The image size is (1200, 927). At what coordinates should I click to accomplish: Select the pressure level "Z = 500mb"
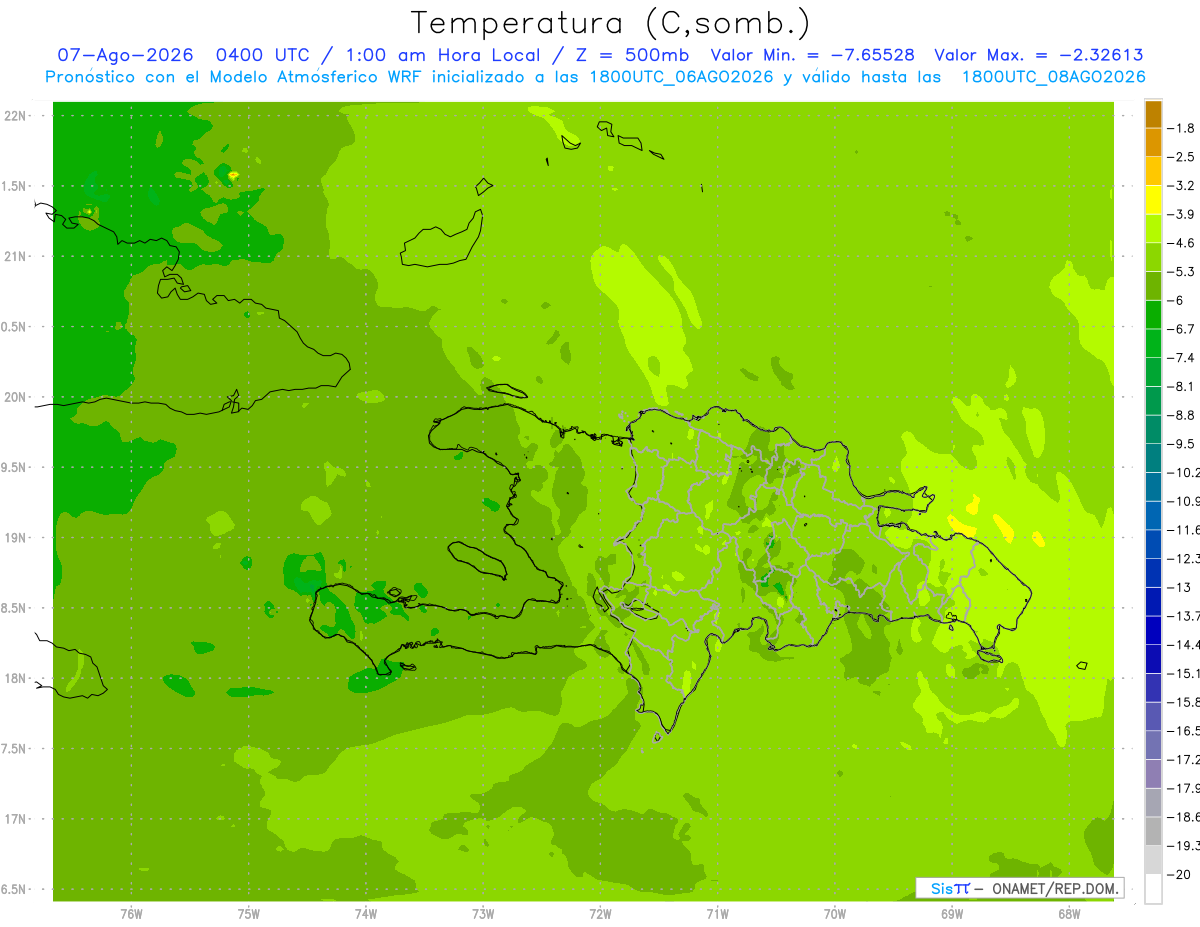coord(635,55)
